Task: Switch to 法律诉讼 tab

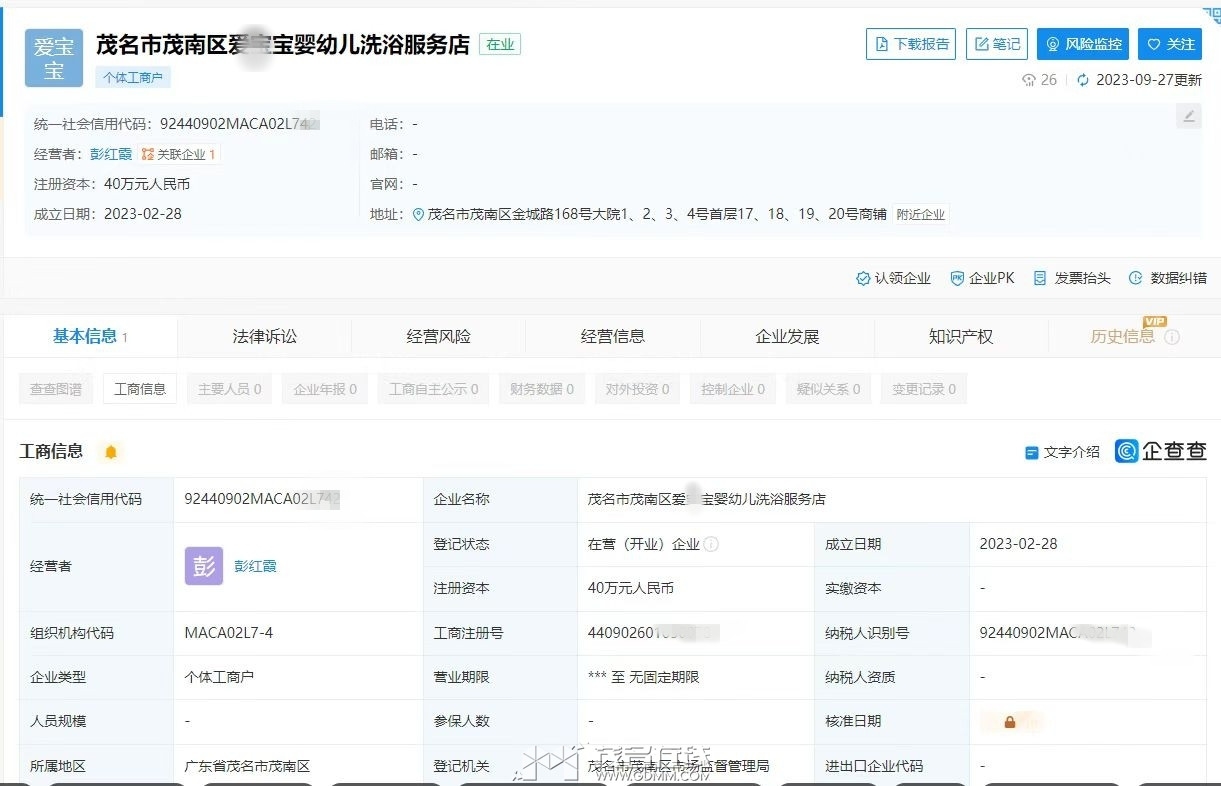Action: 265,337
